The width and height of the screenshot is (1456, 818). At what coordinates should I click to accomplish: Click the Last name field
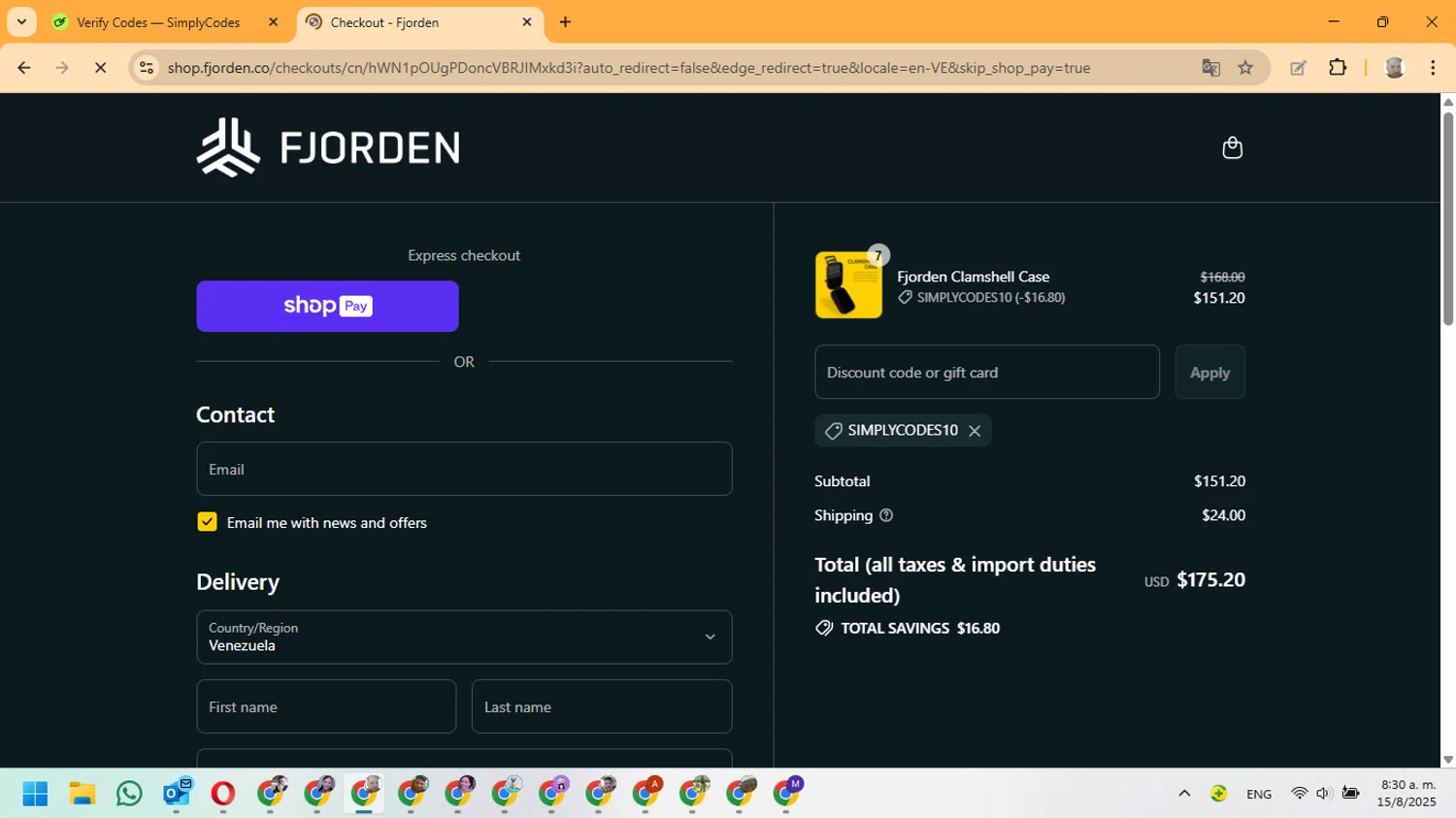point(602,706)
